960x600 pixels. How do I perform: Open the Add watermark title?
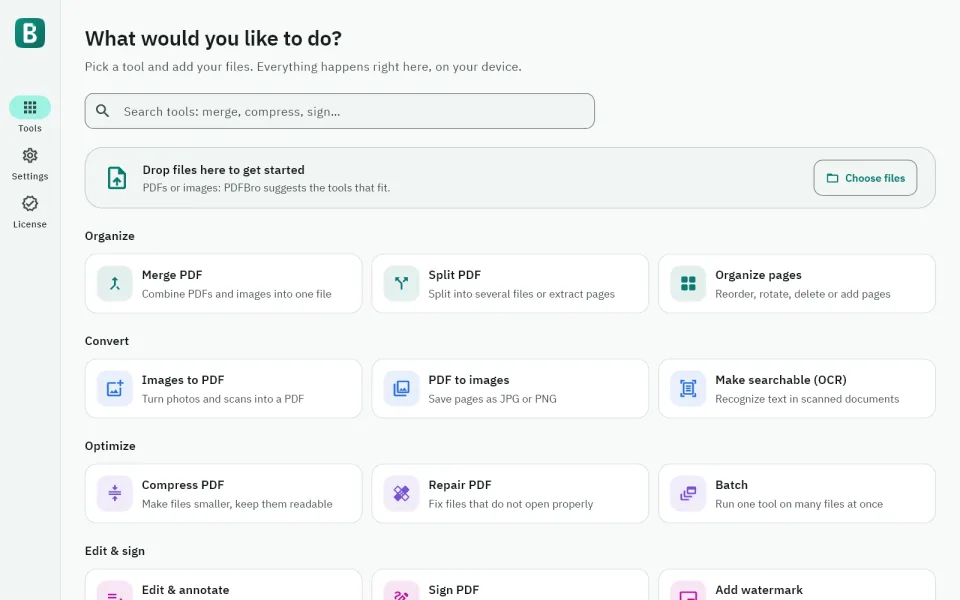point(759,590)
